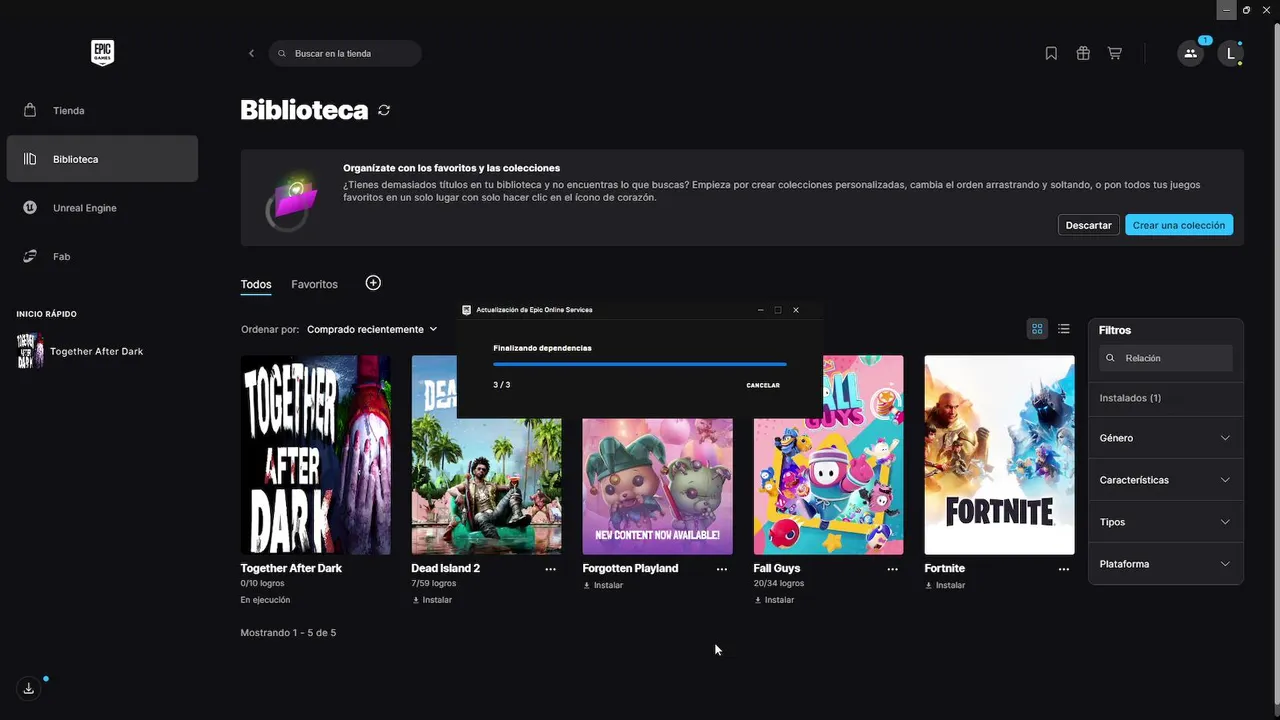This screenshot has width=1280, height=720.
Task: Click Crear una colección button
Action: [1179, 225]
